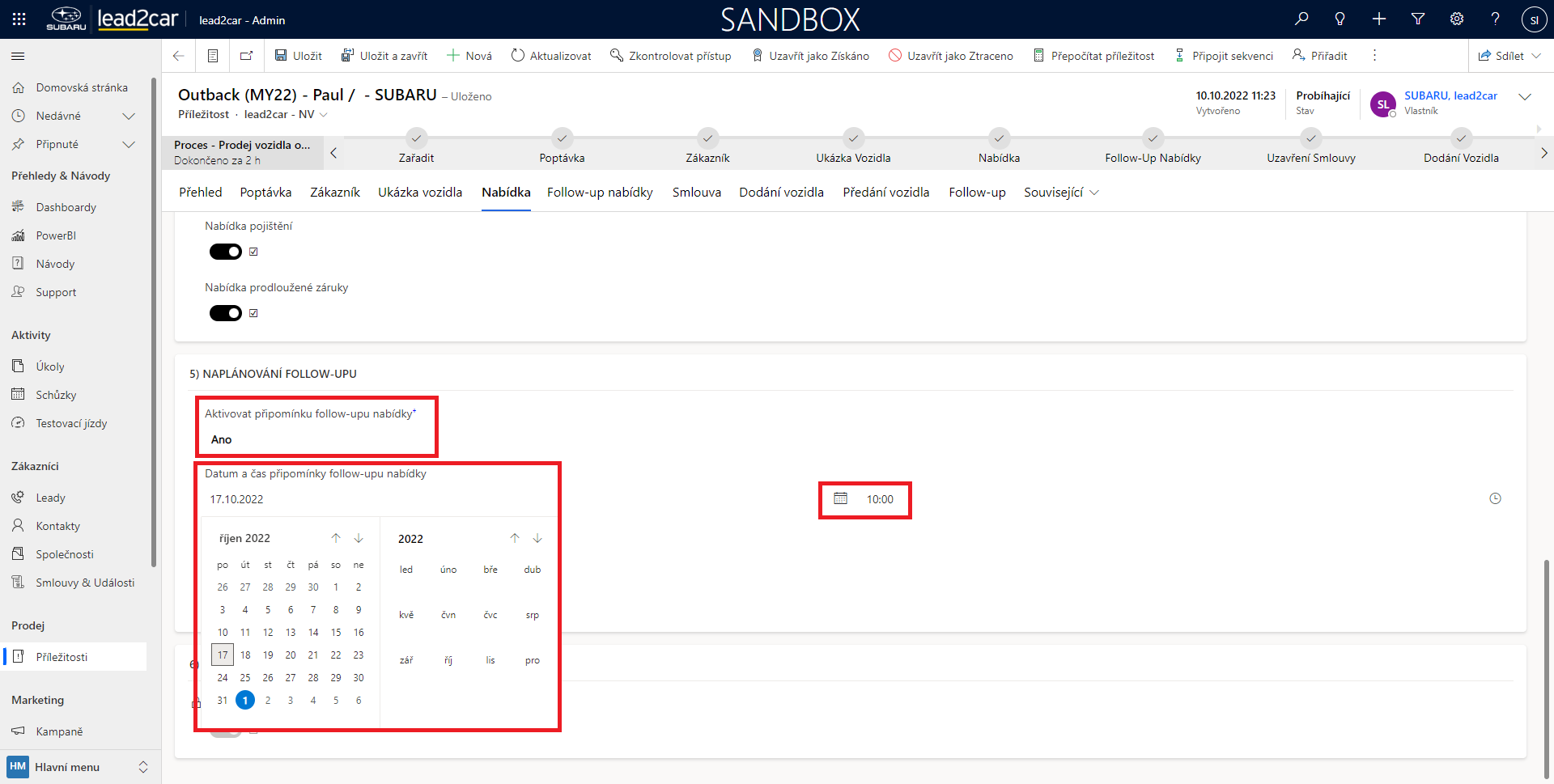Open the settings gear icon
Screen dimensions: 1554x784
1457,19
